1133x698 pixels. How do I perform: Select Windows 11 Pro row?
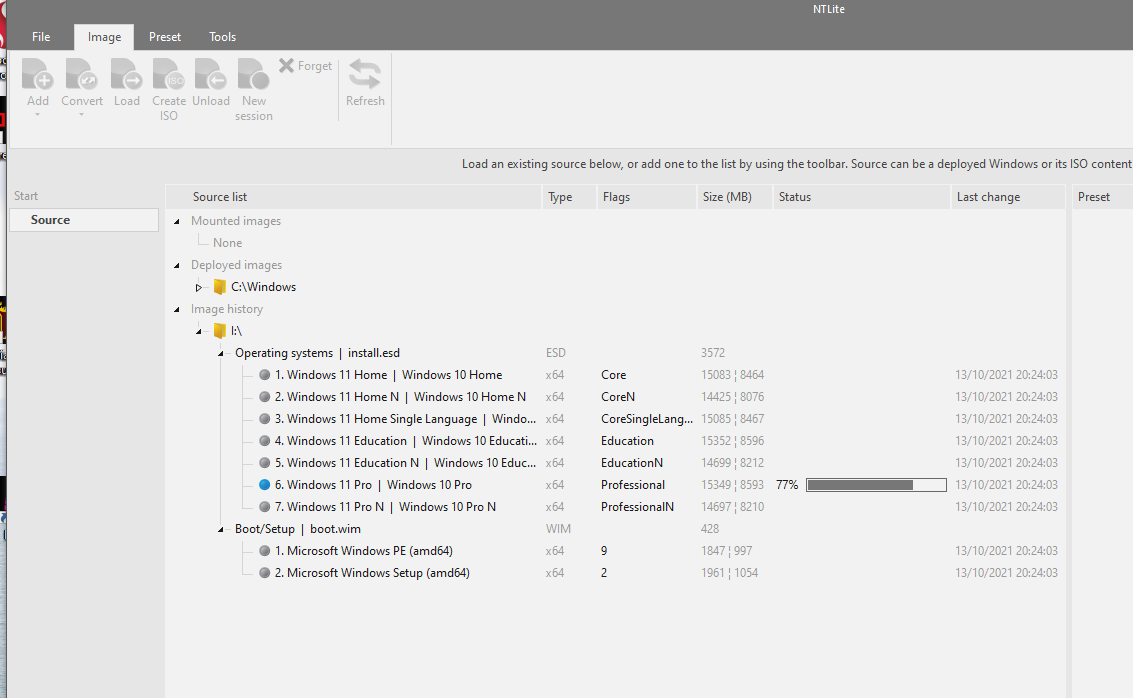point(616,485)
